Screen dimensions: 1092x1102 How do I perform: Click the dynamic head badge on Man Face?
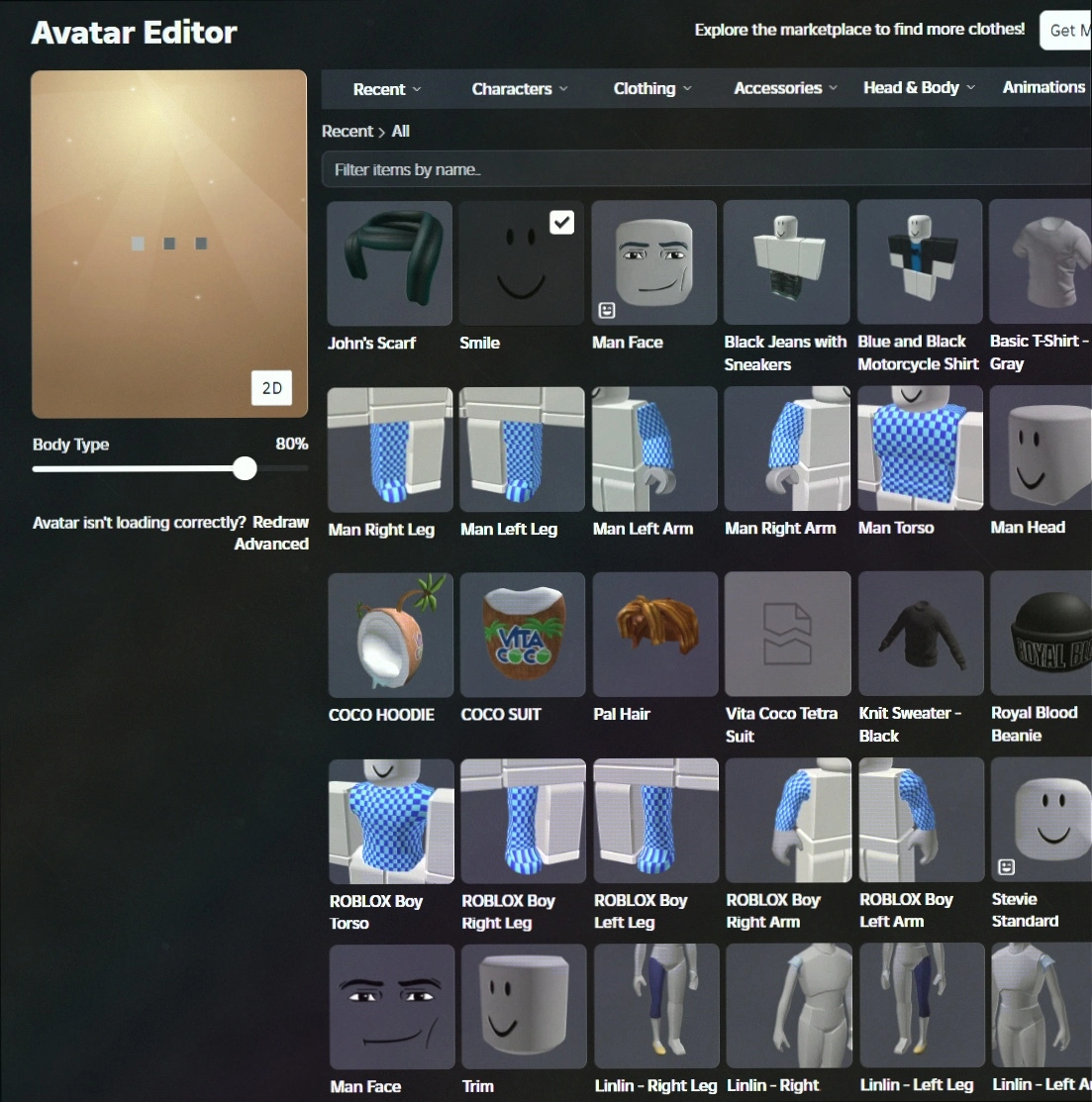[x=607, y=310]
